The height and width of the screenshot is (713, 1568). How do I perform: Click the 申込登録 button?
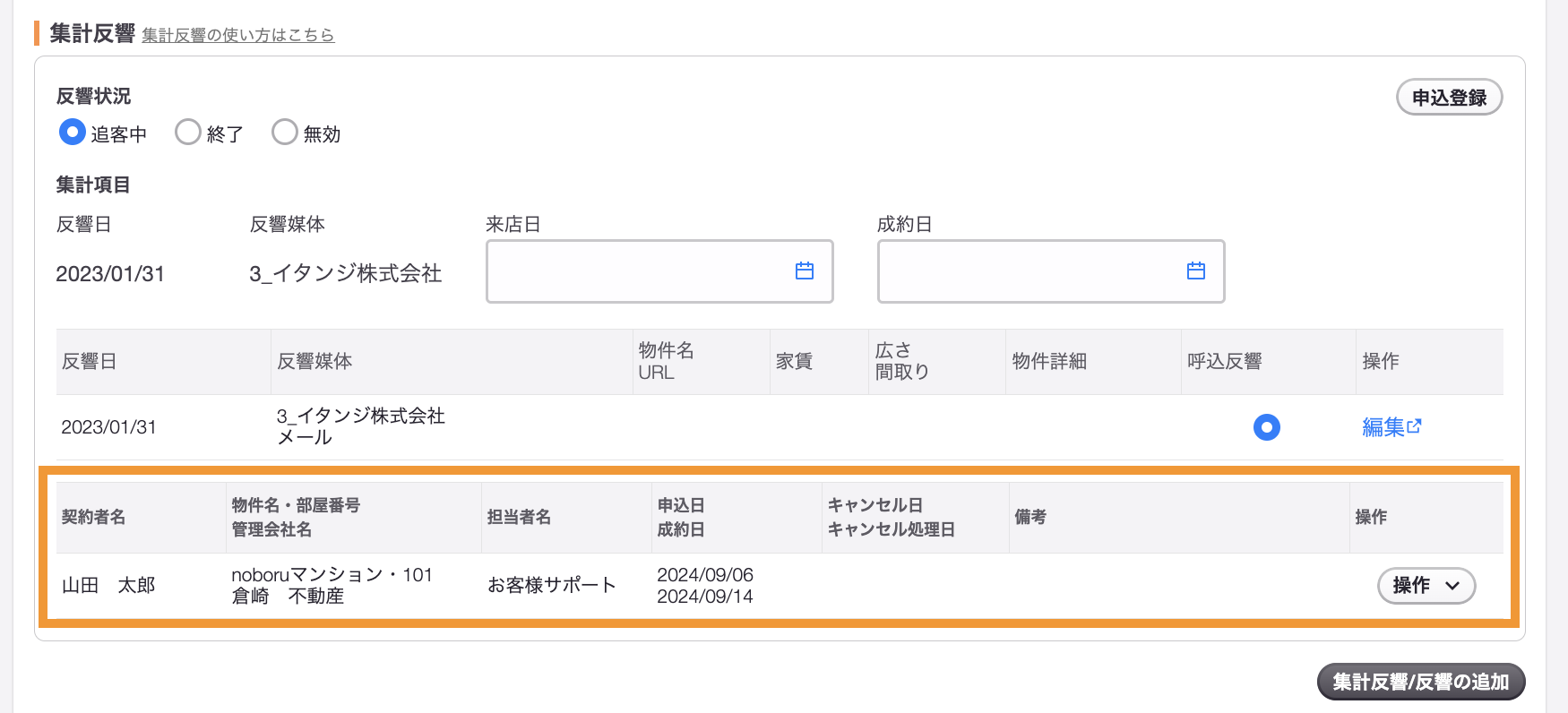1449,98
